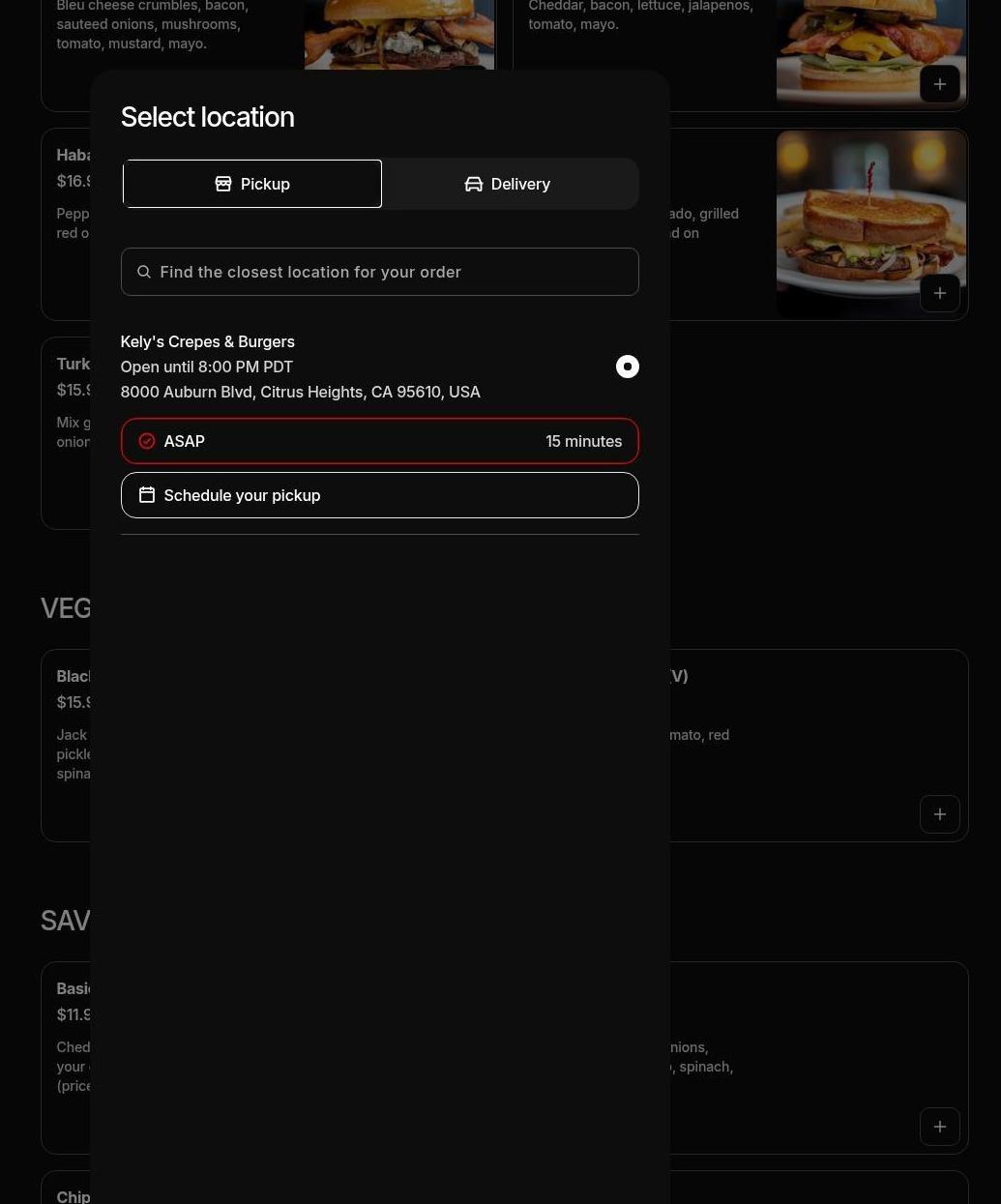Add the cheddar bacon jalapenos burger with plus
Viewport: 1001px width, 1204px height.
[x=940, y=84]
